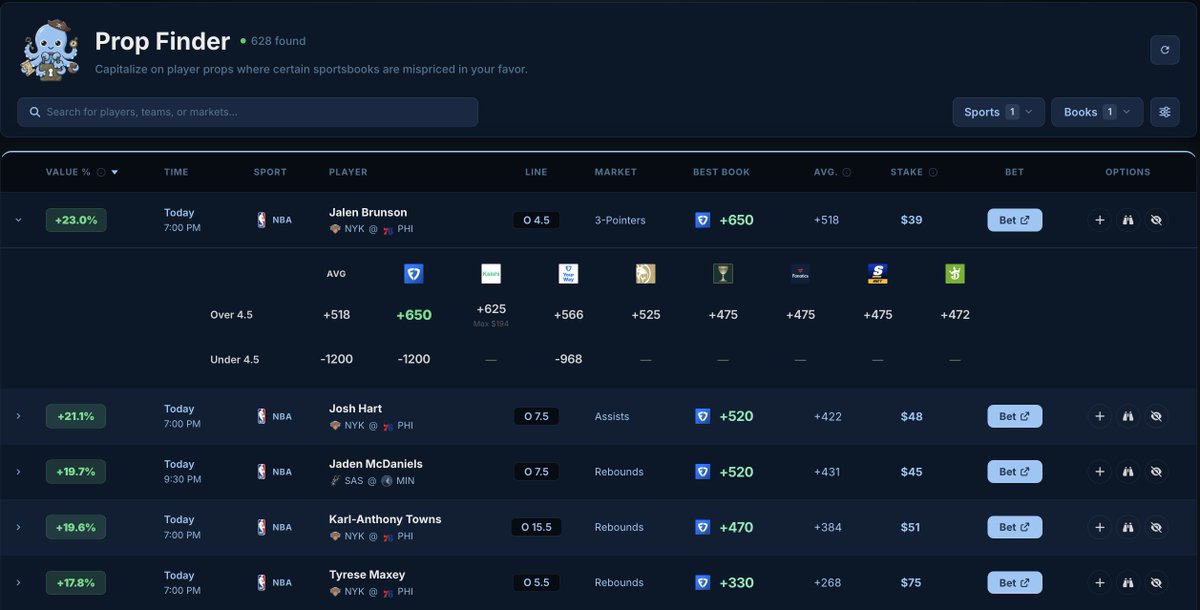Add Tyrese Maxey prop with plus icon
This screenshot has height=610, width=1200.
pos(1100,583)
